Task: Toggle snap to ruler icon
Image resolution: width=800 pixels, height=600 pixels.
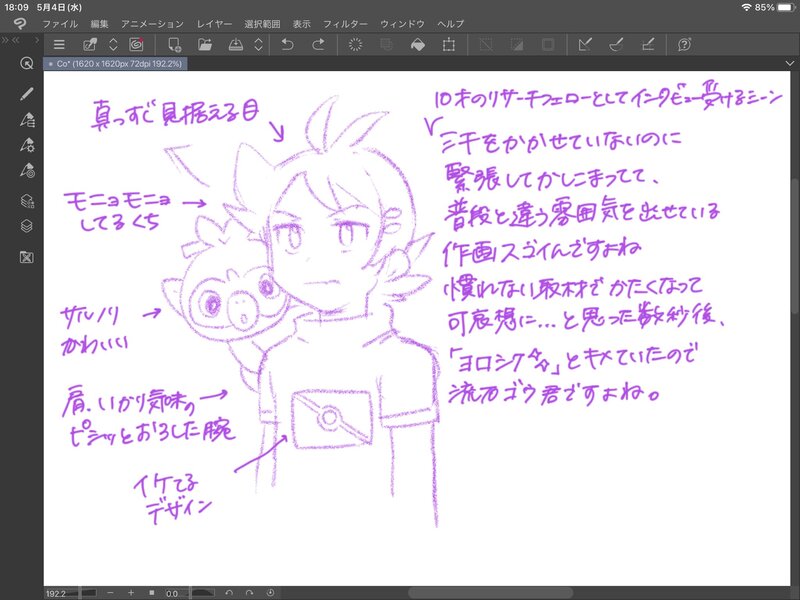Action: [x=585, y=45]
